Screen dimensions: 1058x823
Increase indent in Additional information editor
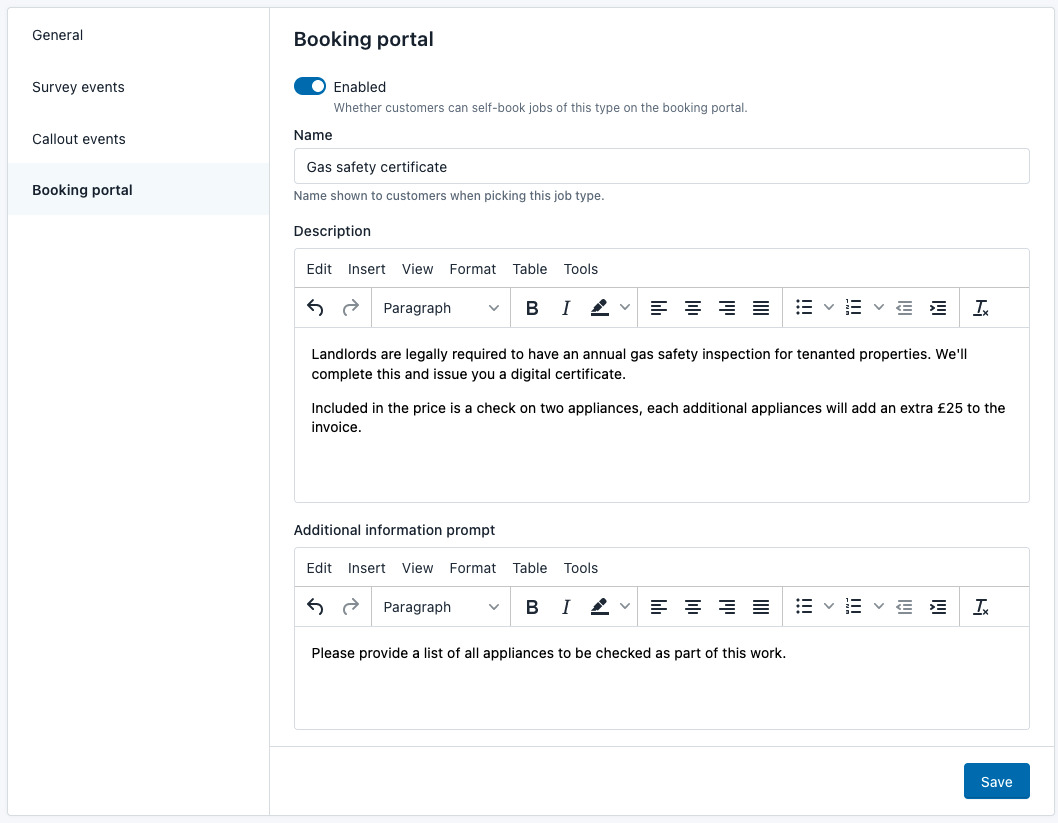938,607
